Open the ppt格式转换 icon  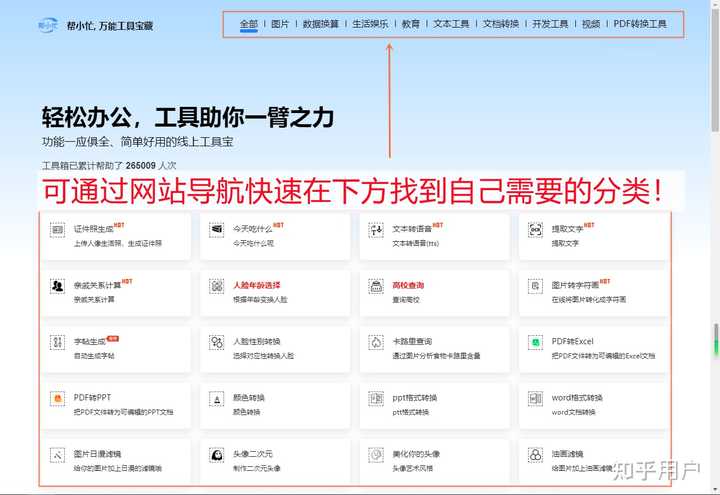click(x=376, y=399)
